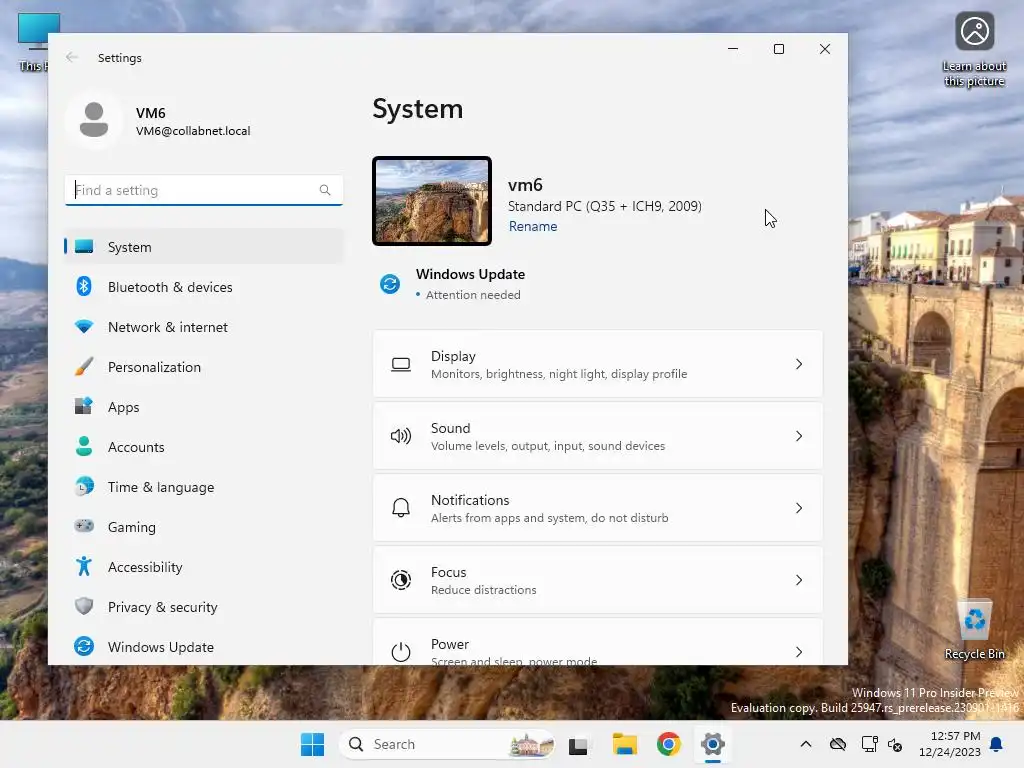
Task: Click the Apps icon in sidebar
Action: pyautogui.click(x=84, y=406)
